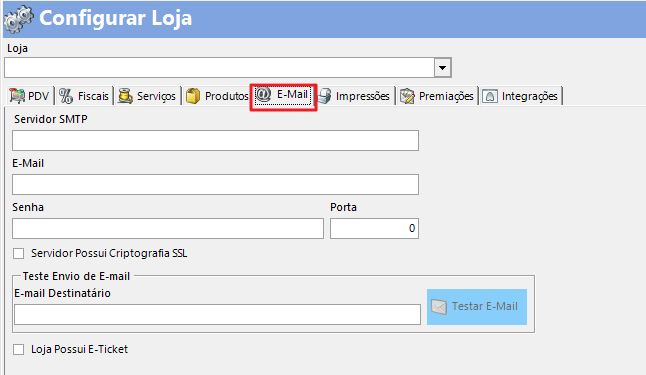This screenshot has width=646, height=375.
Task: Click the gears icon beside Configurar Loja
Action: tap(19, 19)
